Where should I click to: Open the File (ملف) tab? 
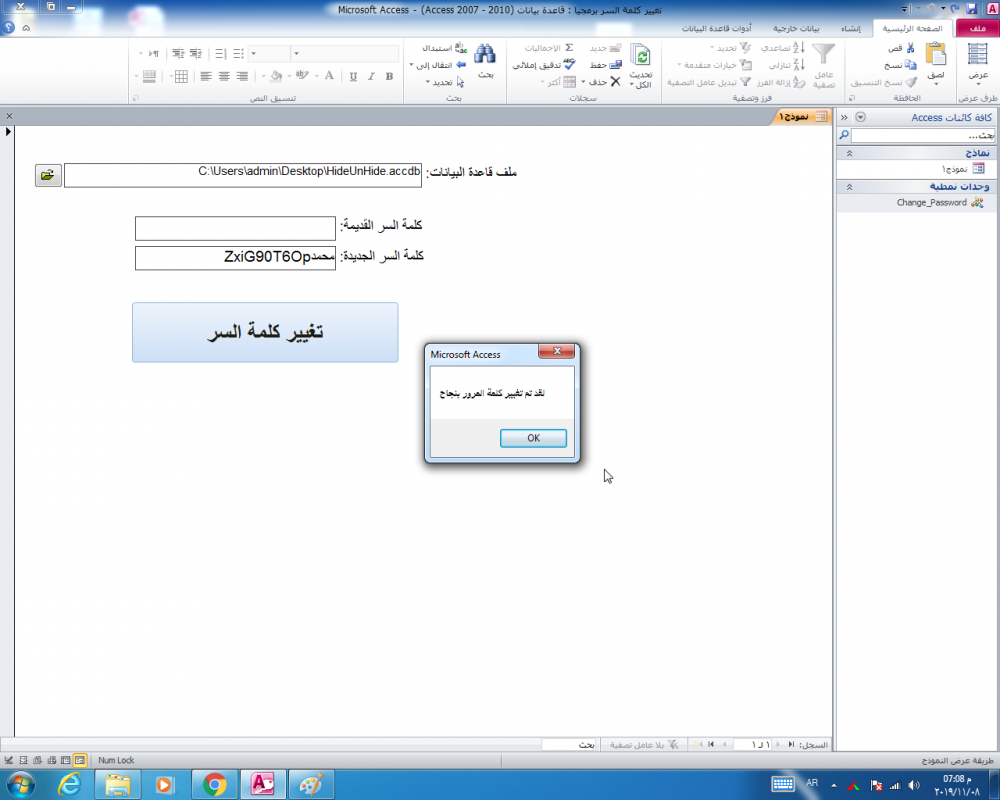pyautogui.click(x=977, y=28)
